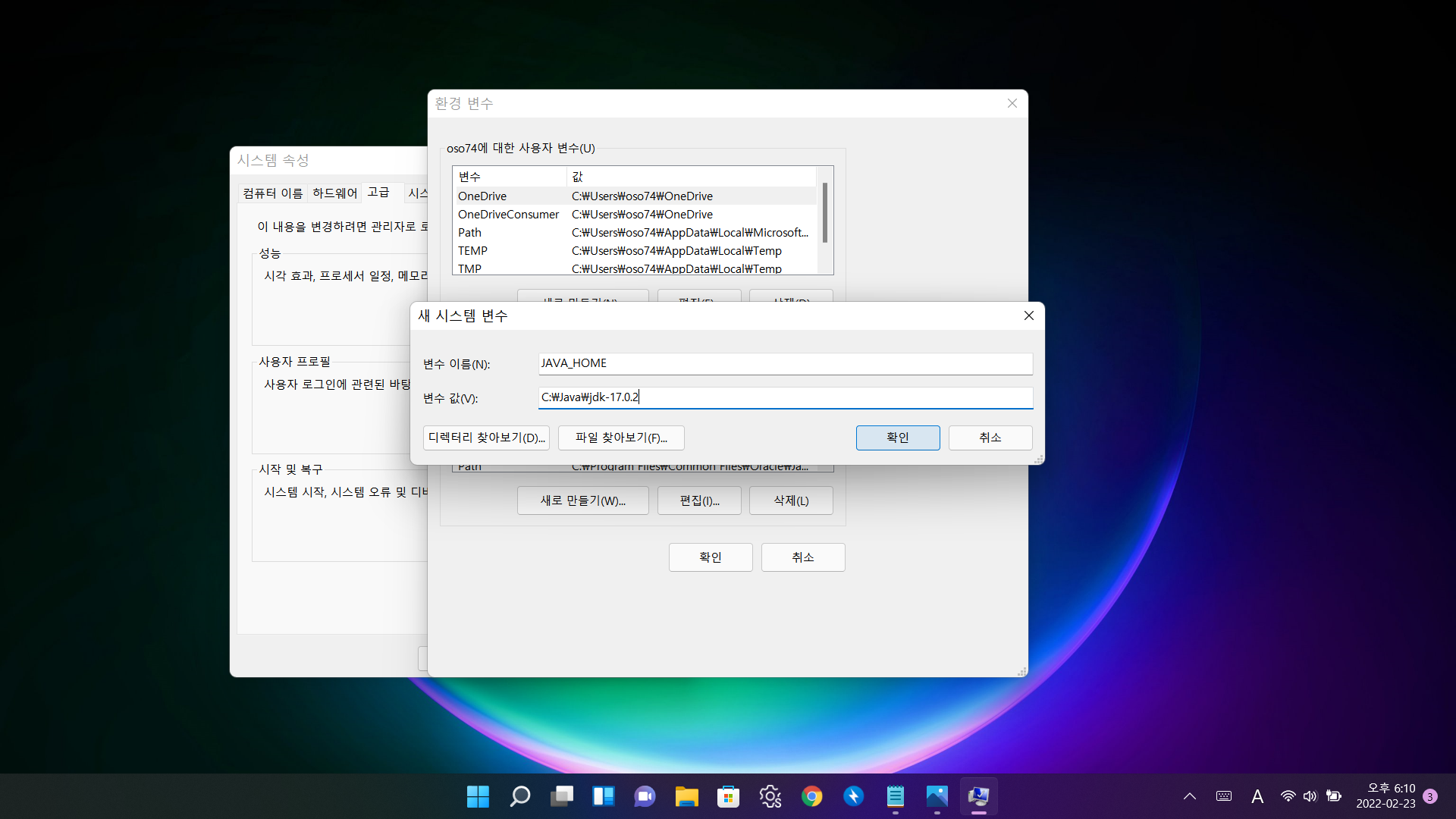Select the TEMP user variable row
The height and width of the screenshot is (819, 1456).
[634, 251]
